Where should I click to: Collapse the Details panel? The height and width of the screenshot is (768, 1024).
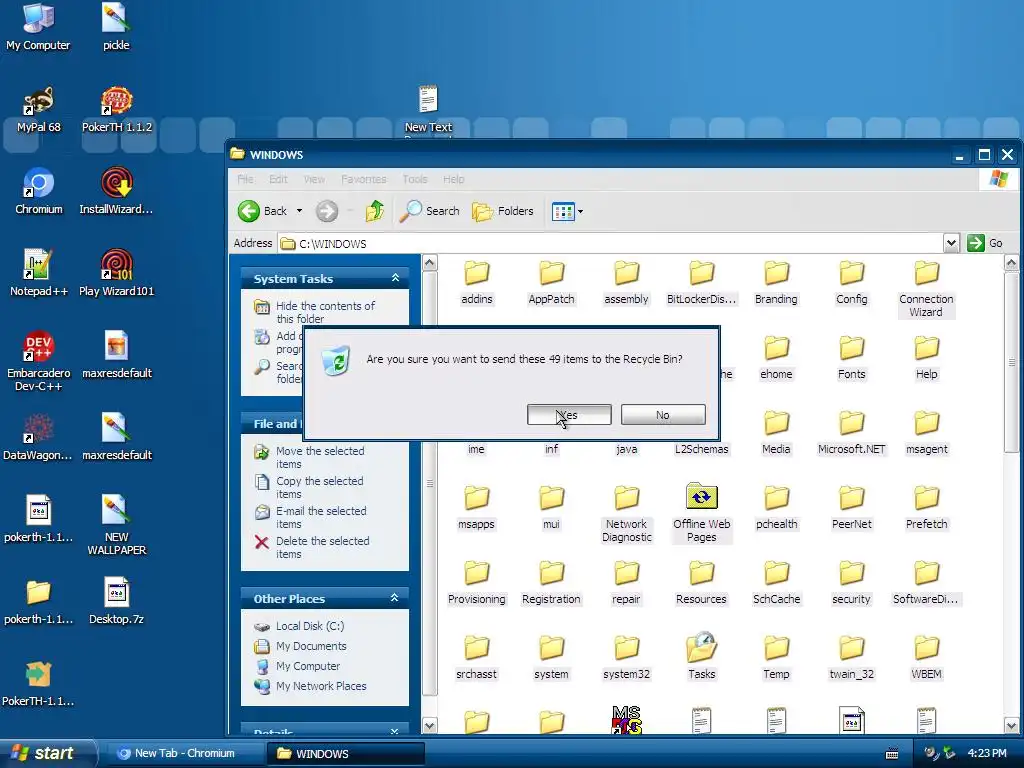coord(394,732)
